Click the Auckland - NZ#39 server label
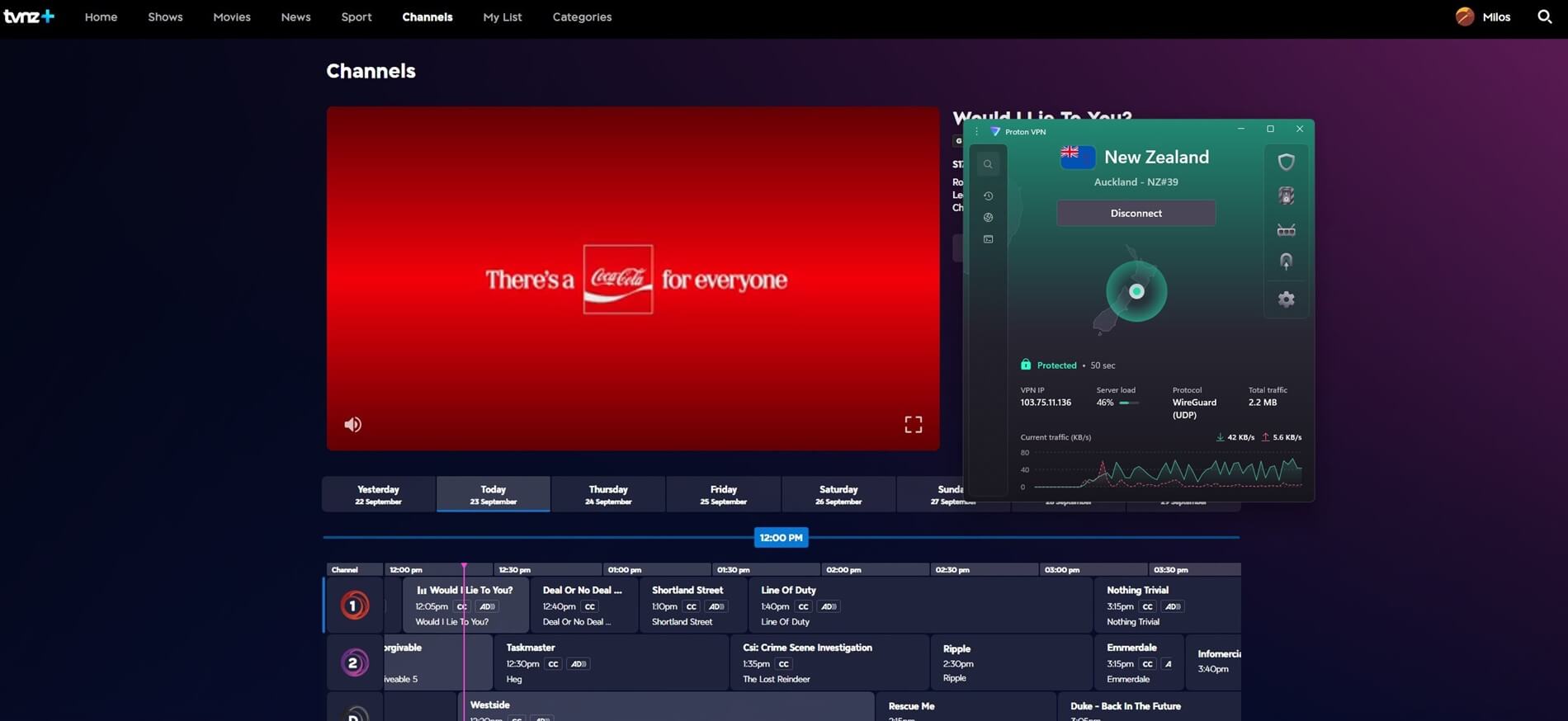 click(x=1136, y=182)
